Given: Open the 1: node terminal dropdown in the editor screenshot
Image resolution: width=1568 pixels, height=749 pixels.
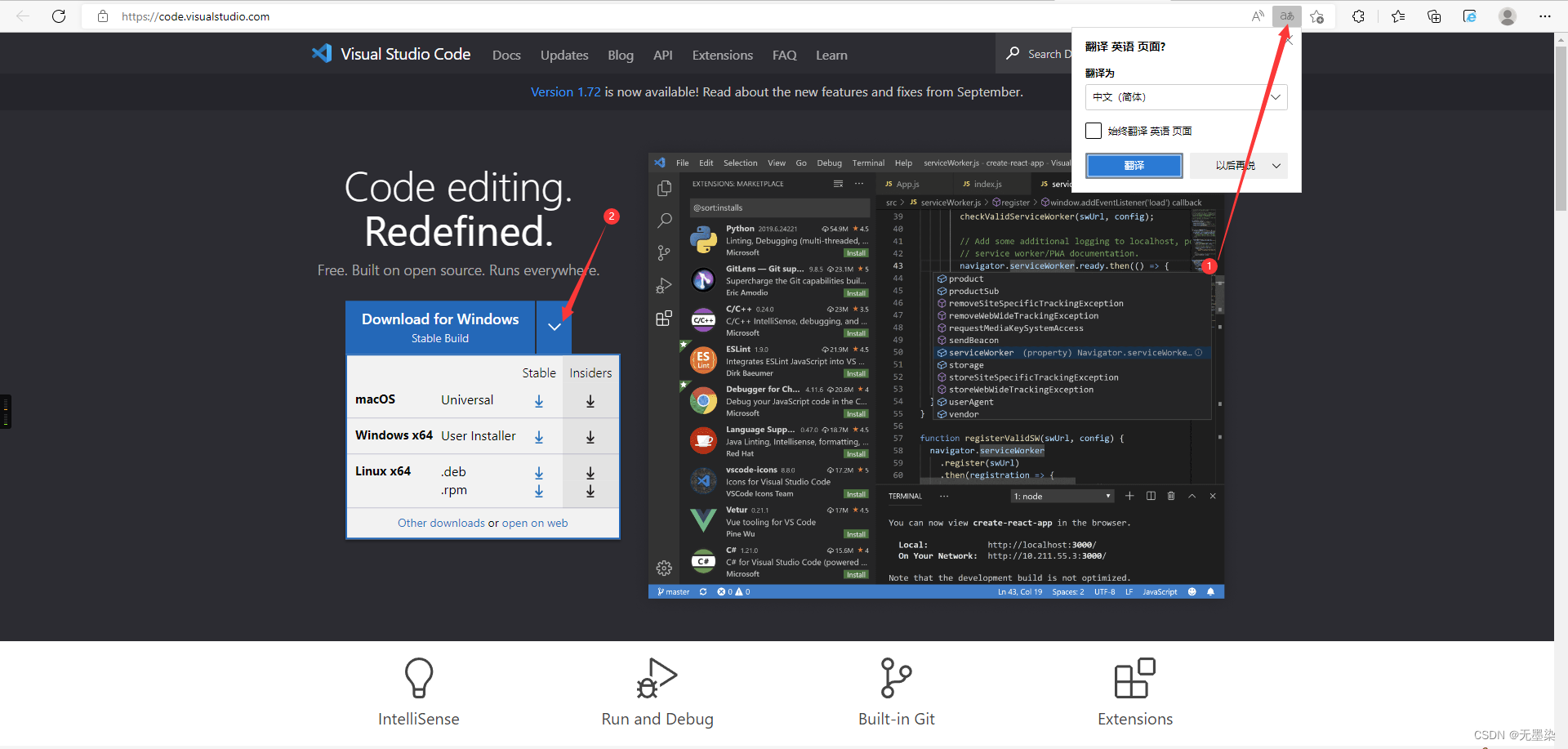Looking at the screenshot, I should [x=1062, y=497].
